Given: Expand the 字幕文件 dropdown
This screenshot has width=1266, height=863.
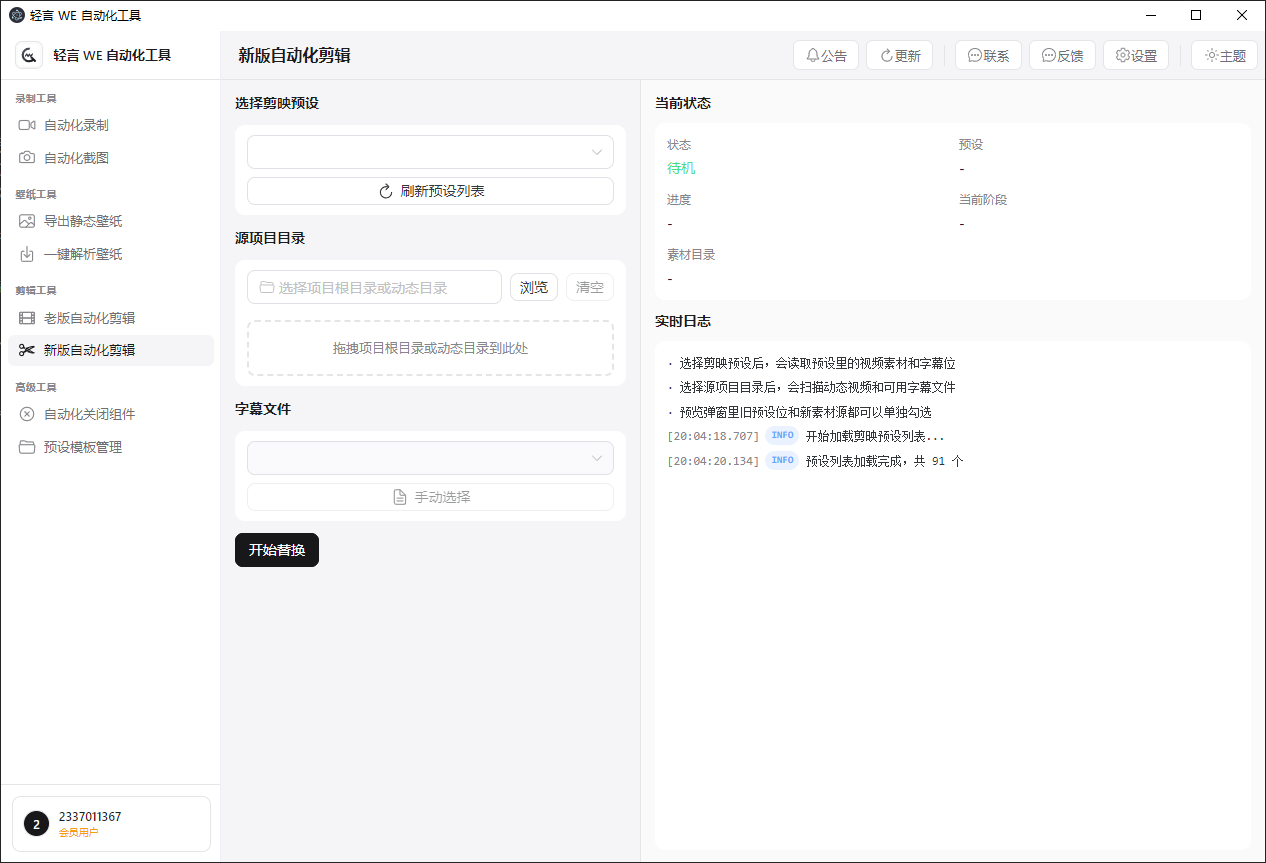Looking at the screenshot, I should [430, 457].
